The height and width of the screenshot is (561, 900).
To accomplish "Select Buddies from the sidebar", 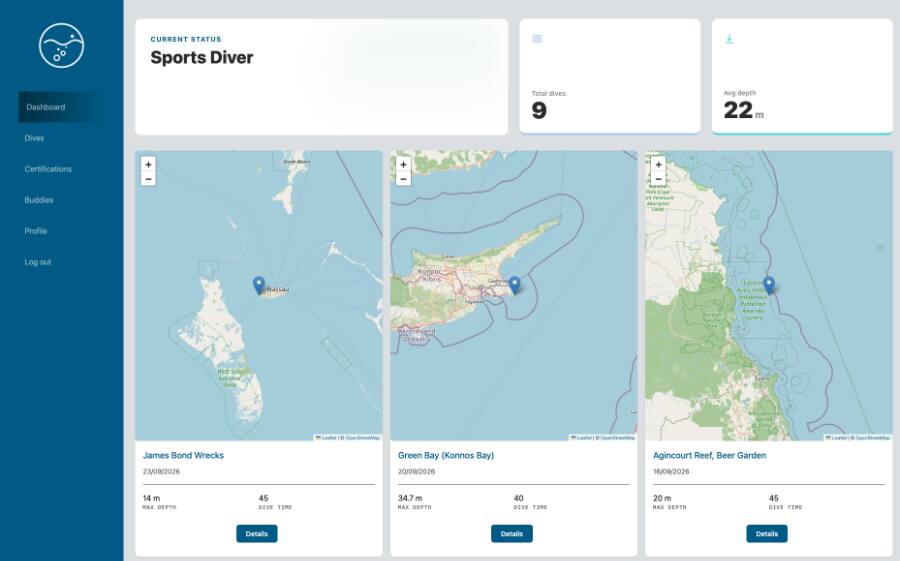I will pos(39,200).
